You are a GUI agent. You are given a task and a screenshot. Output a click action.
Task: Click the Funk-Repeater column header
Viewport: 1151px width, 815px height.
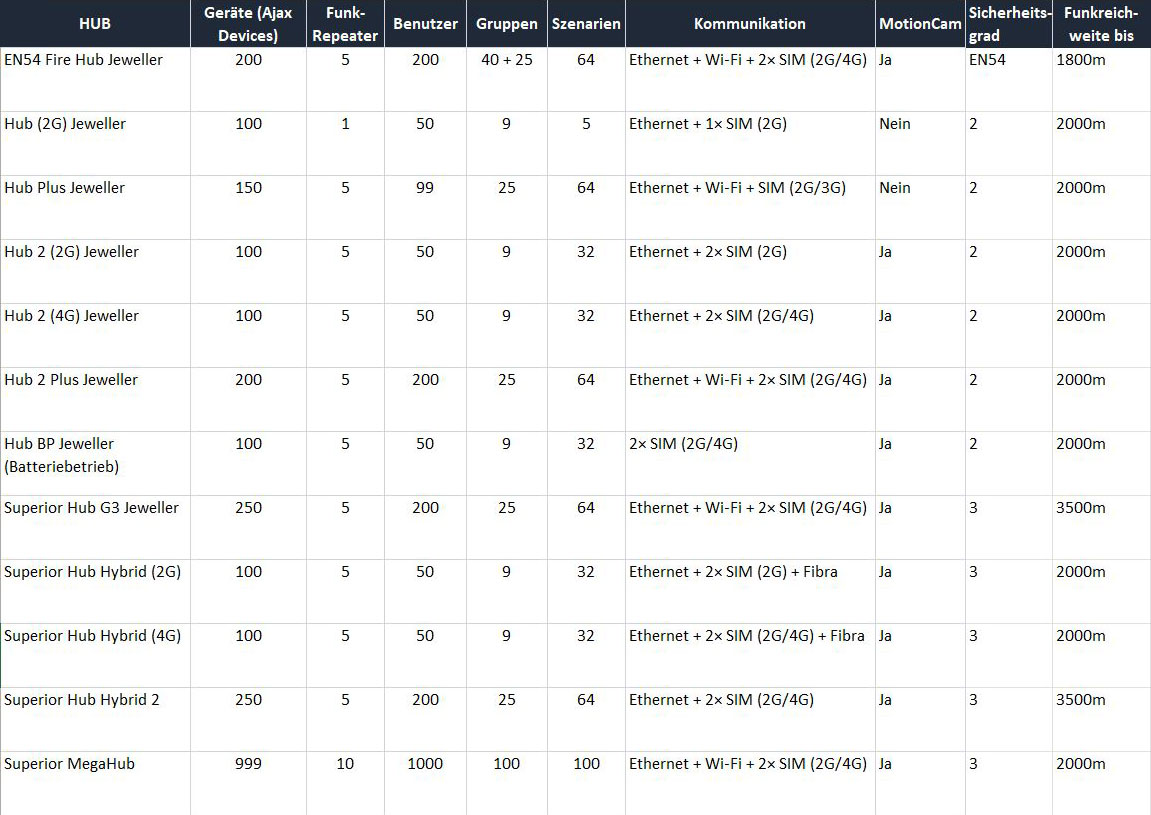pyautogui.click(x=344, y=22)
